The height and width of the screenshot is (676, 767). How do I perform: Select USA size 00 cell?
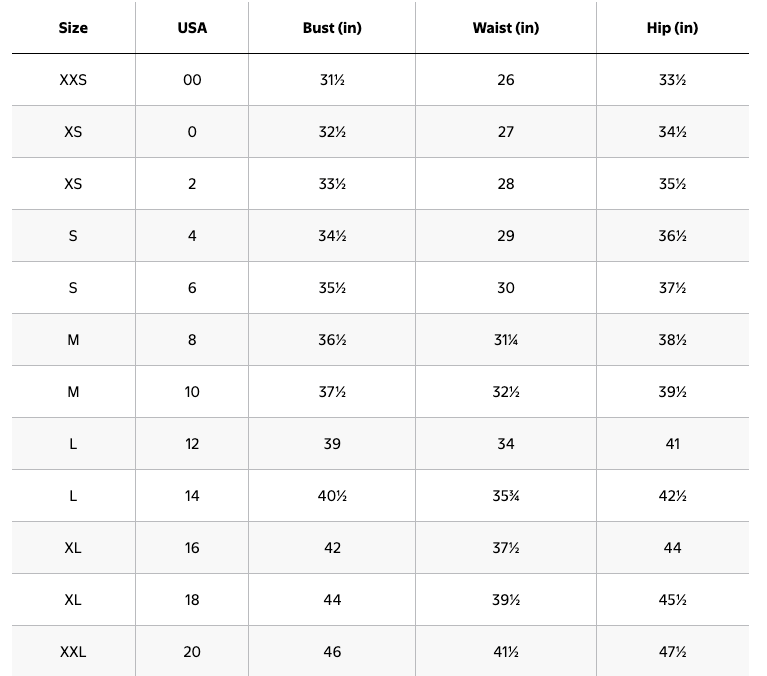192,80
